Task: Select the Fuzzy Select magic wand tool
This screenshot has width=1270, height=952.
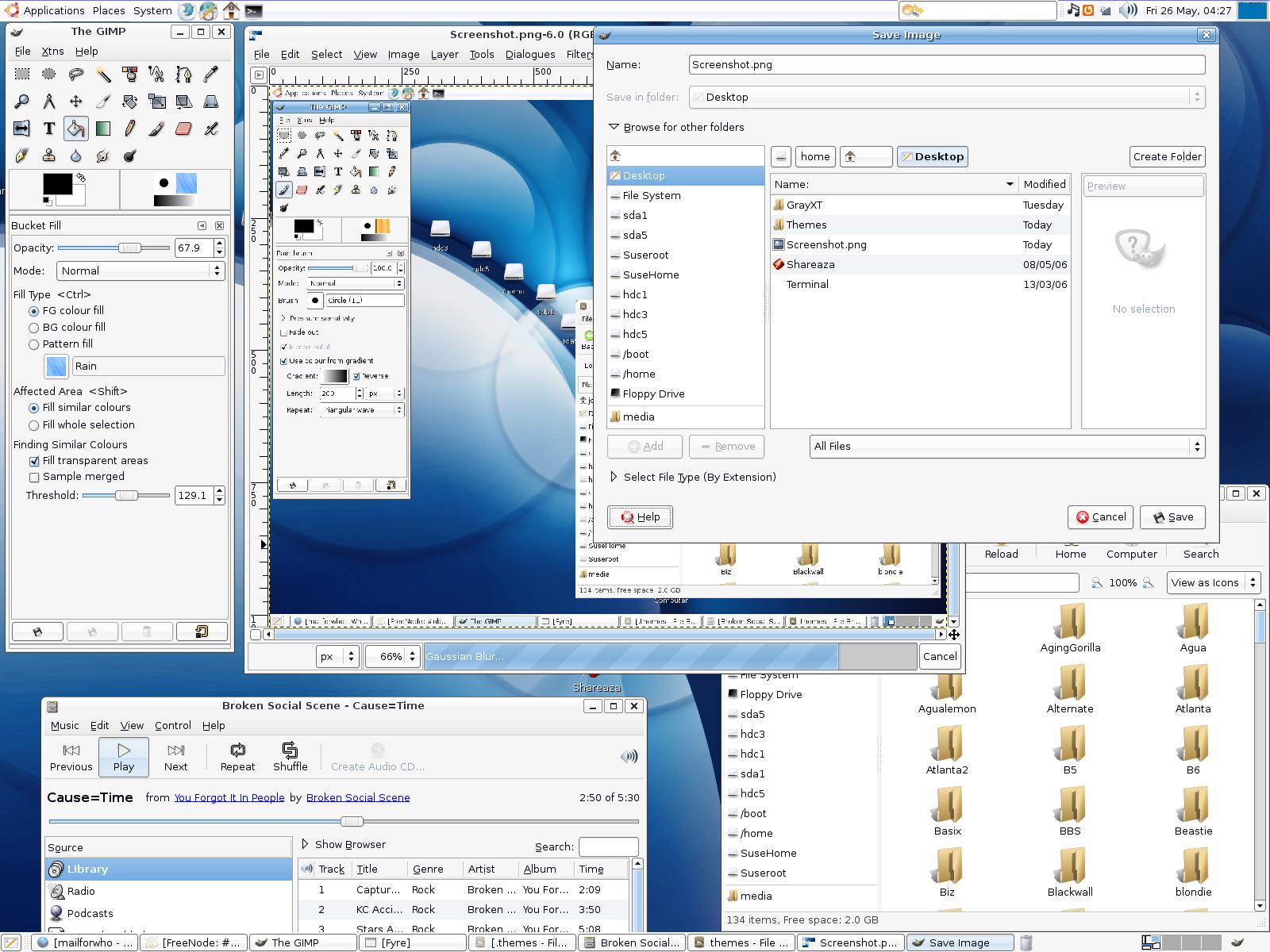Action: [103, 75]
